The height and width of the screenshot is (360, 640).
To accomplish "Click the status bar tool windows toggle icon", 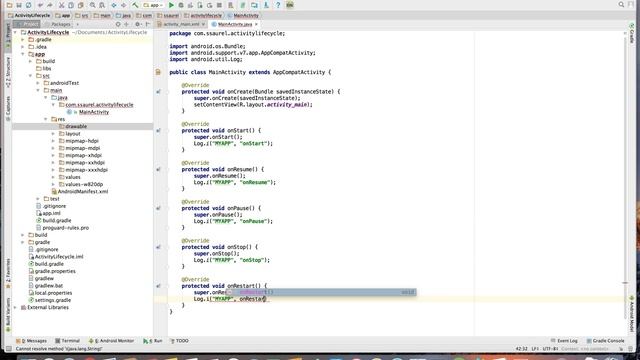I will 9,349.
